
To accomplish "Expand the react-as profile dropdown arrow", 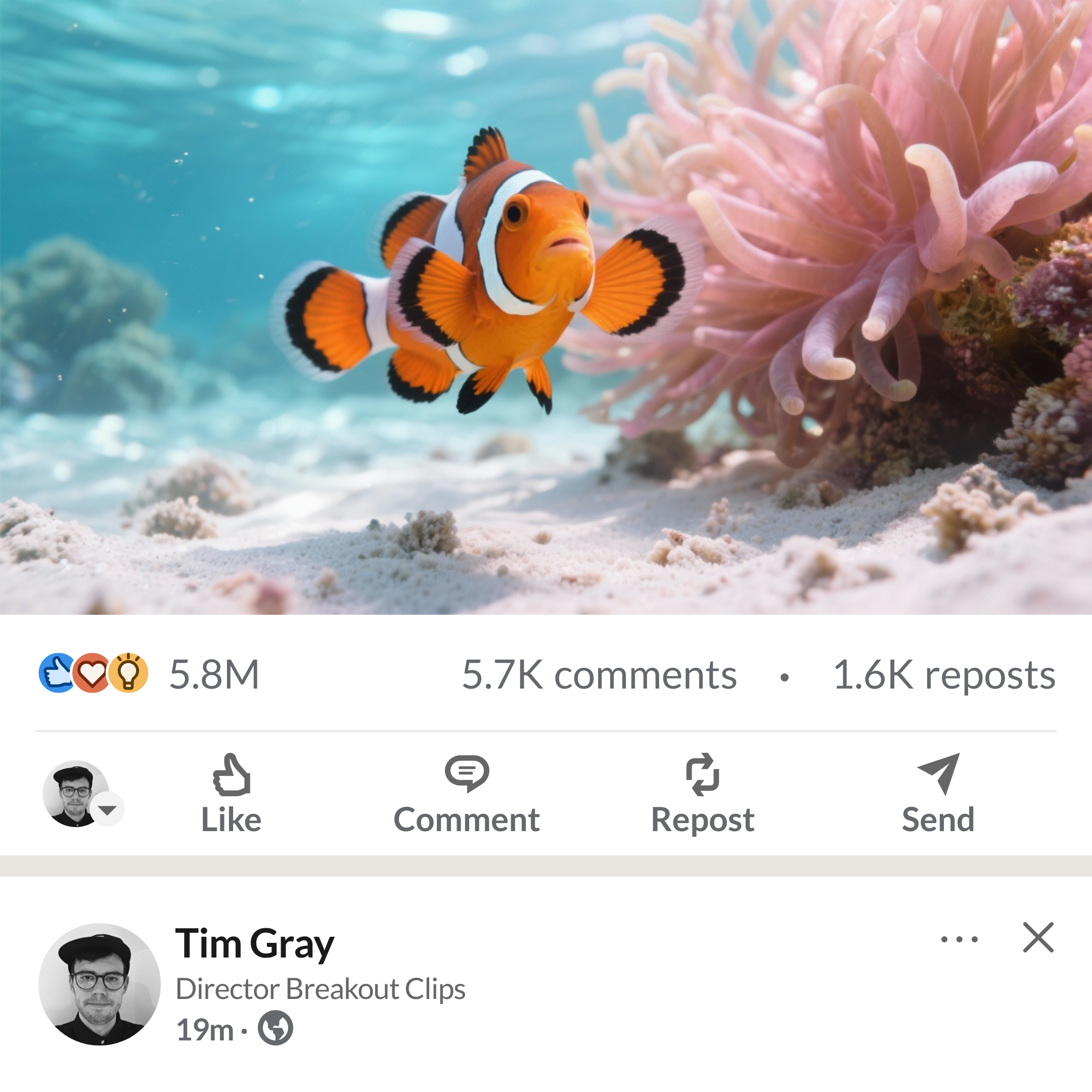I will coord(107,809).
